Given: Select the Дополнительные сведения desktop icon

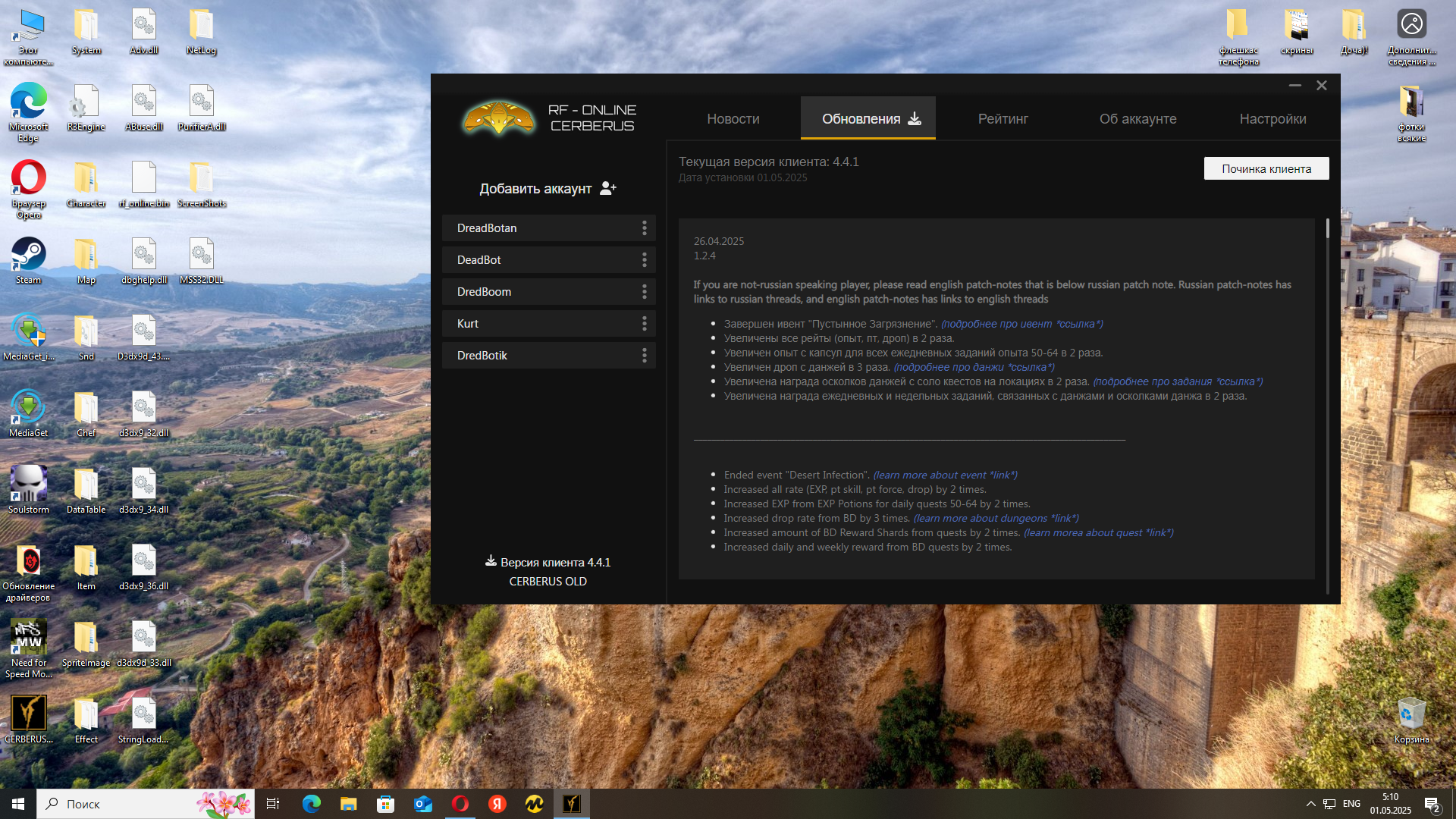Looking at the screenshot, I should (1411, 38).
